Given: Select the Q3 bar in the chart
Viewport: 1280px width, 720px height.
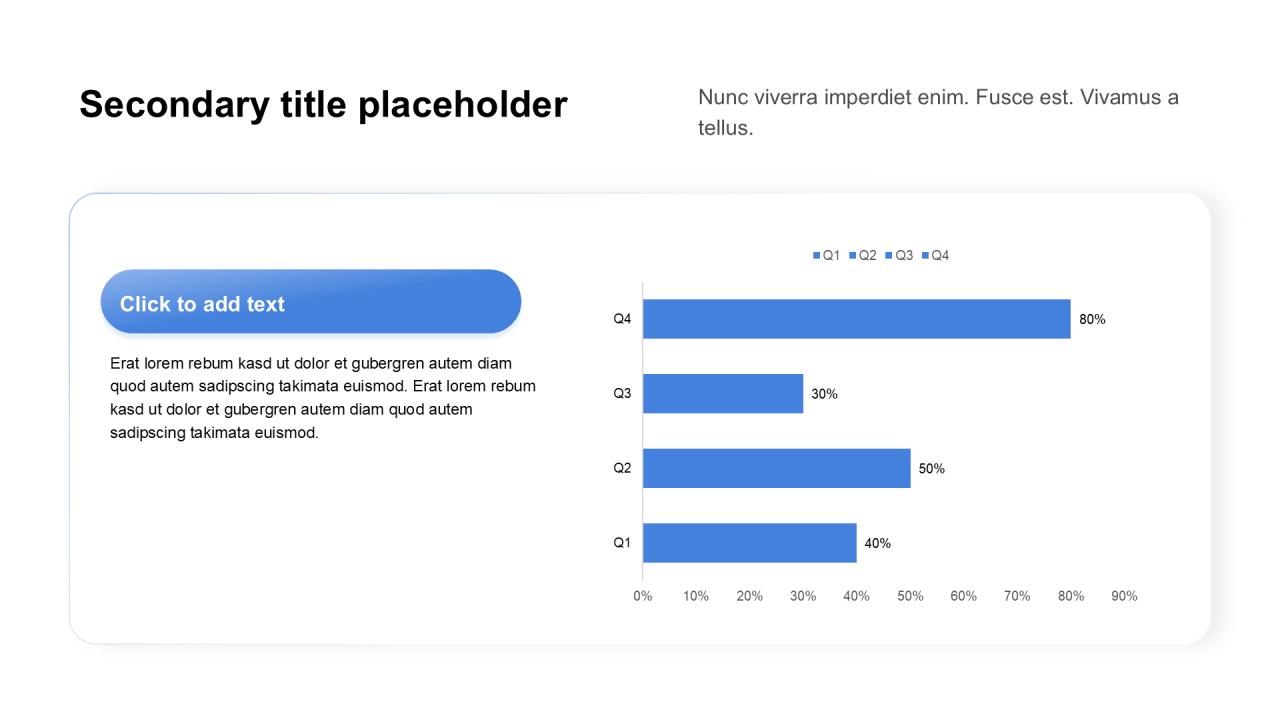Looking at the screenshot, I should [x=723, y=394].
